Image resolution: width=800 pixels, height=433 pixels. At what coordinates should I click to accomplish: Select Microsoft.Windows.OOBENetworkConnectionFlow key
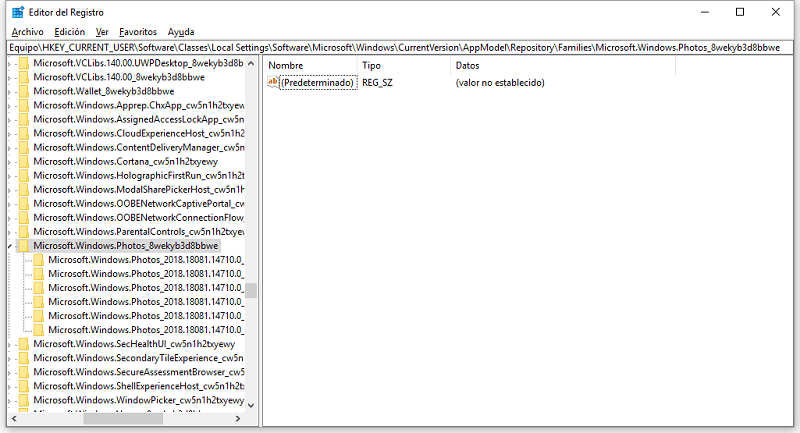[139, 217]
